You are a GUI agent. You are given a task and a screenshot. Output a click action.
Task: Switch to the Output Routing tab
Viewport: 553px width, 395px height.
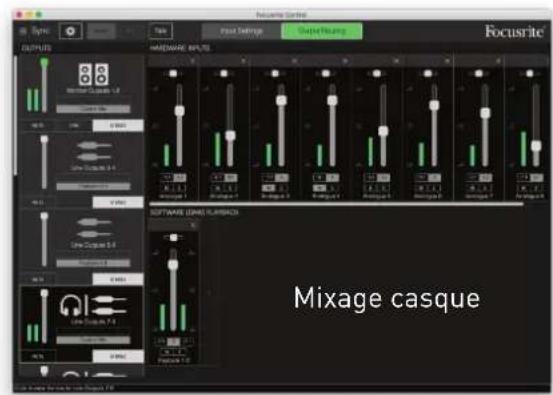(x=322, y=31)
